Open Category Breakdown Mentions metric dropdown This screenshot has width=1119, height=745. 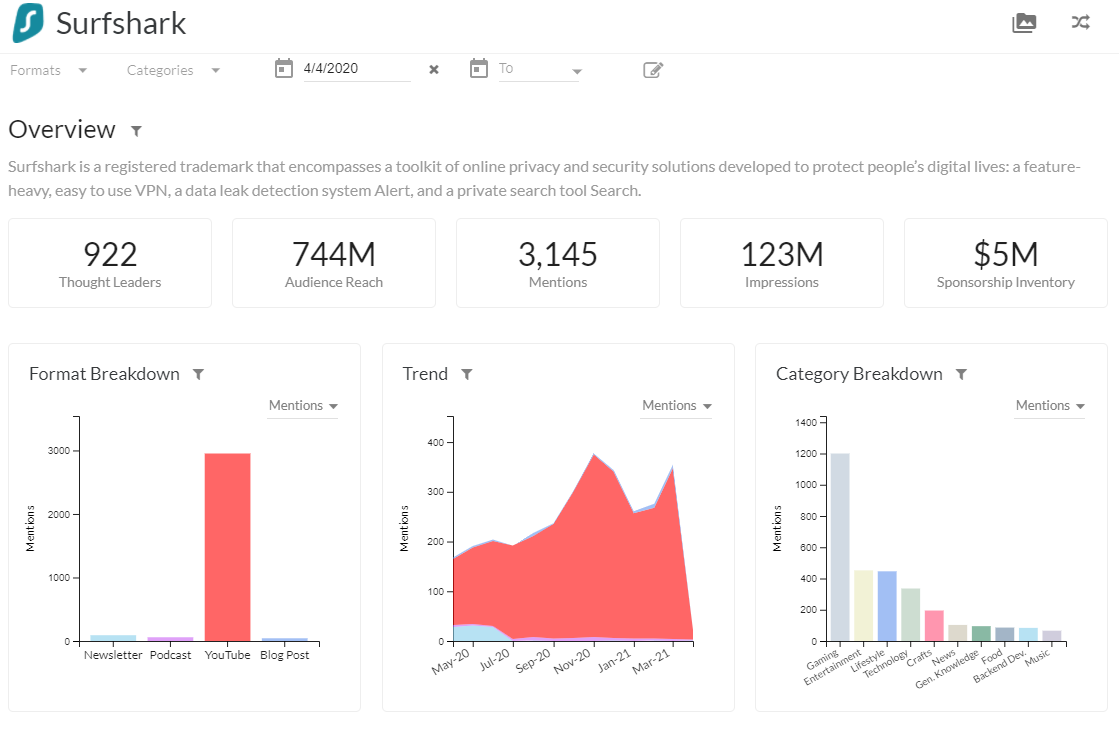pyautogui.click(x=1050, y=405)
